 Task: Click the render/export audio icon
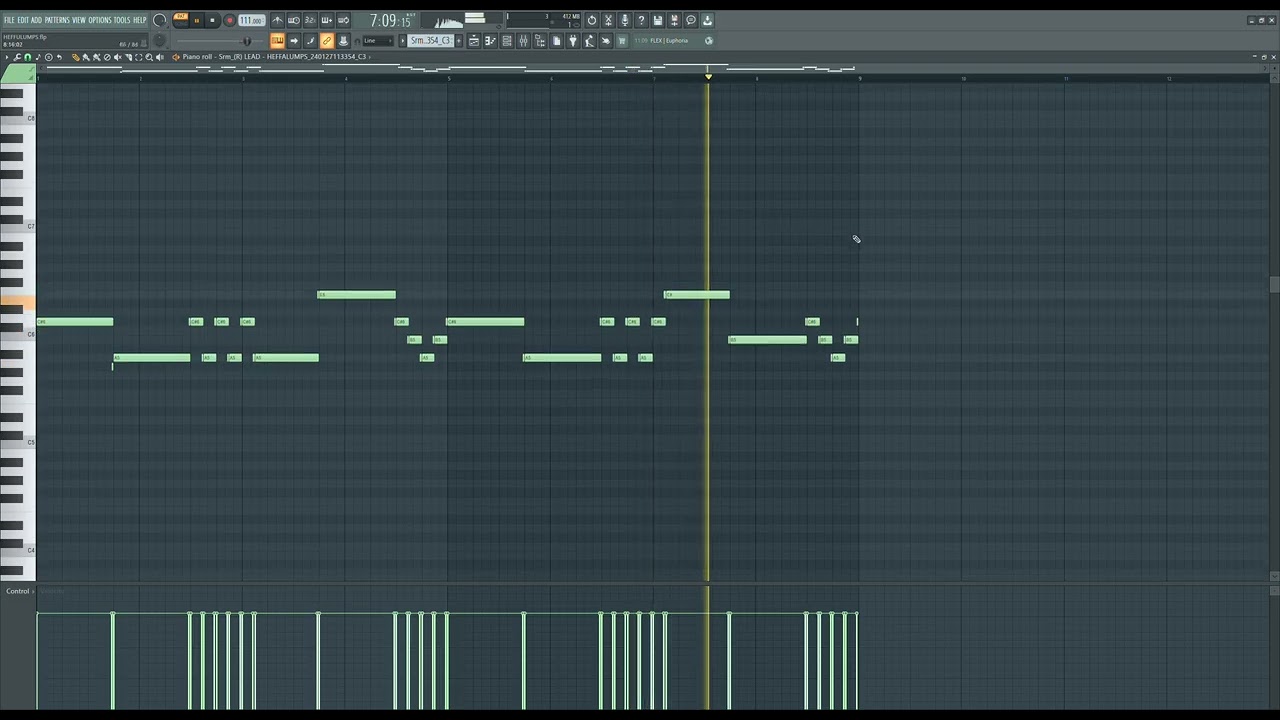point(675,21)
